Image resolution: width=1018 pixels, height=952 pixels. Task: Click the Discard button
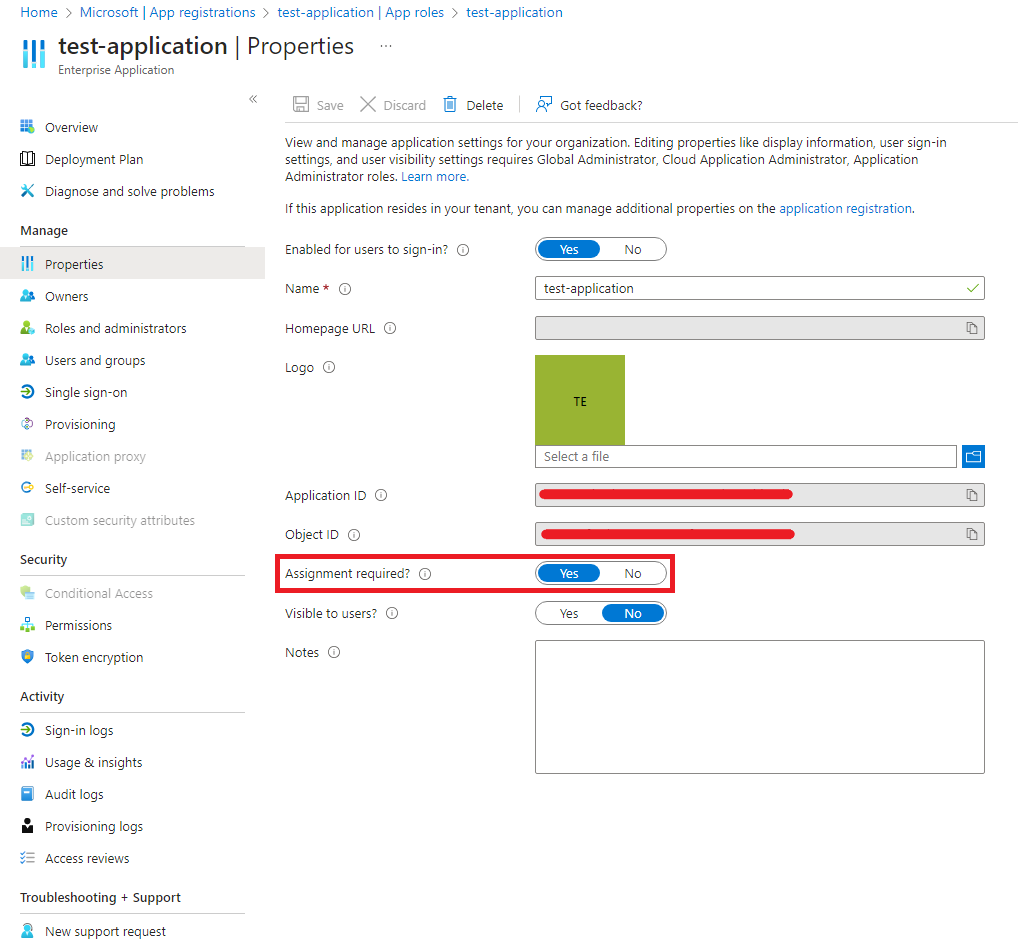pos(393,105)
